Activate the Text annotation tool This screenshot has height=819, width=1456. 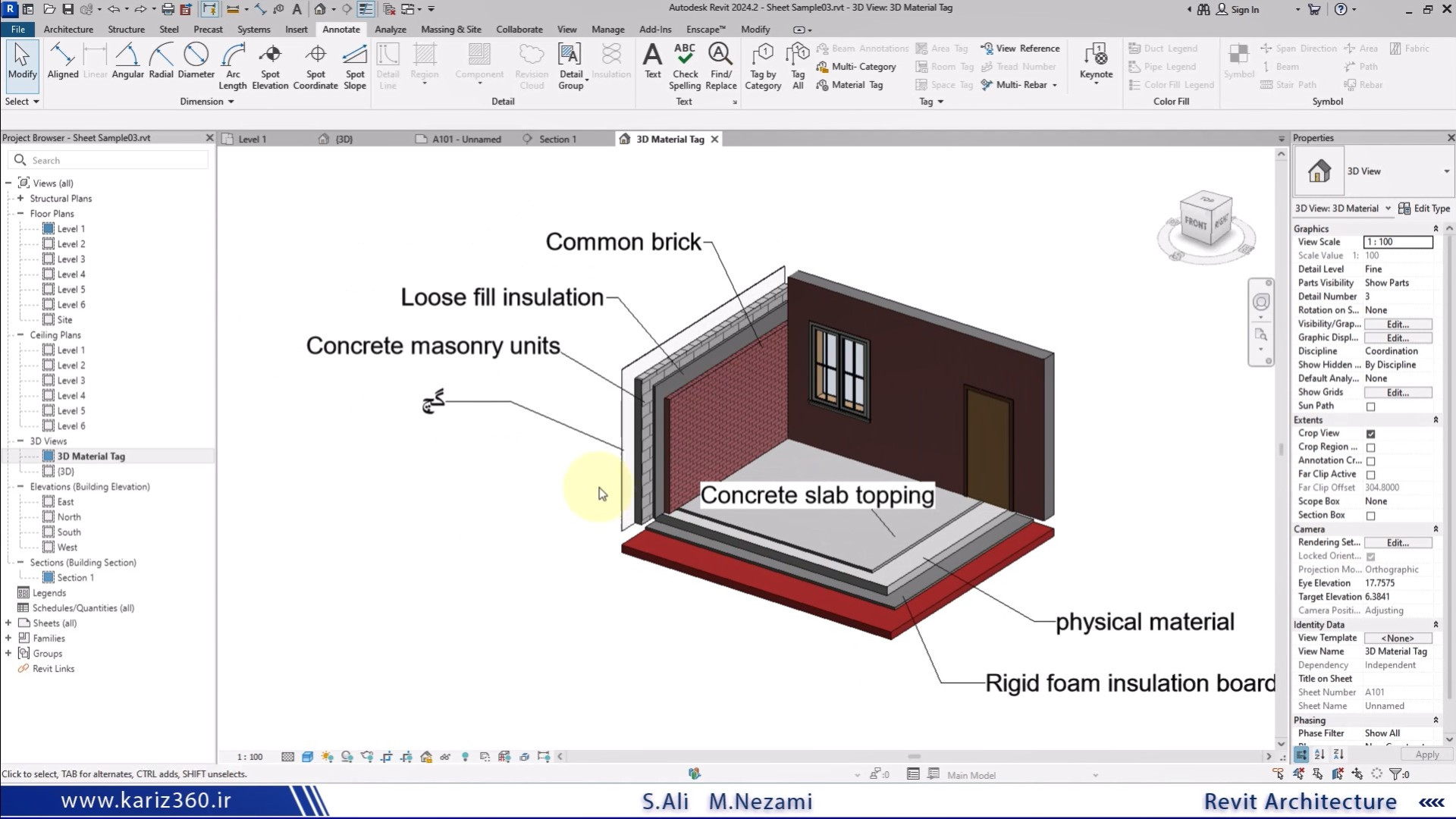[x=652, y=61]
